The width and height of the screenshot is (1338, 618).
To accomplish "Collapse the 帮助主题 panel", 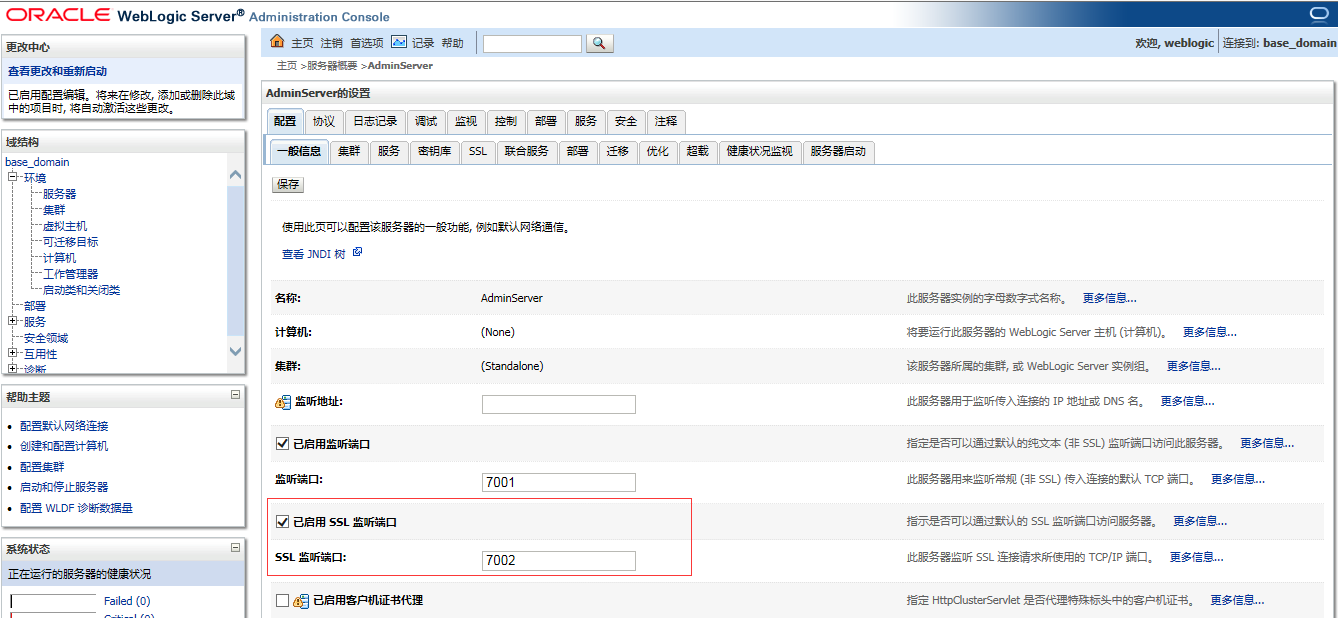I will click(x=235, y=395).
